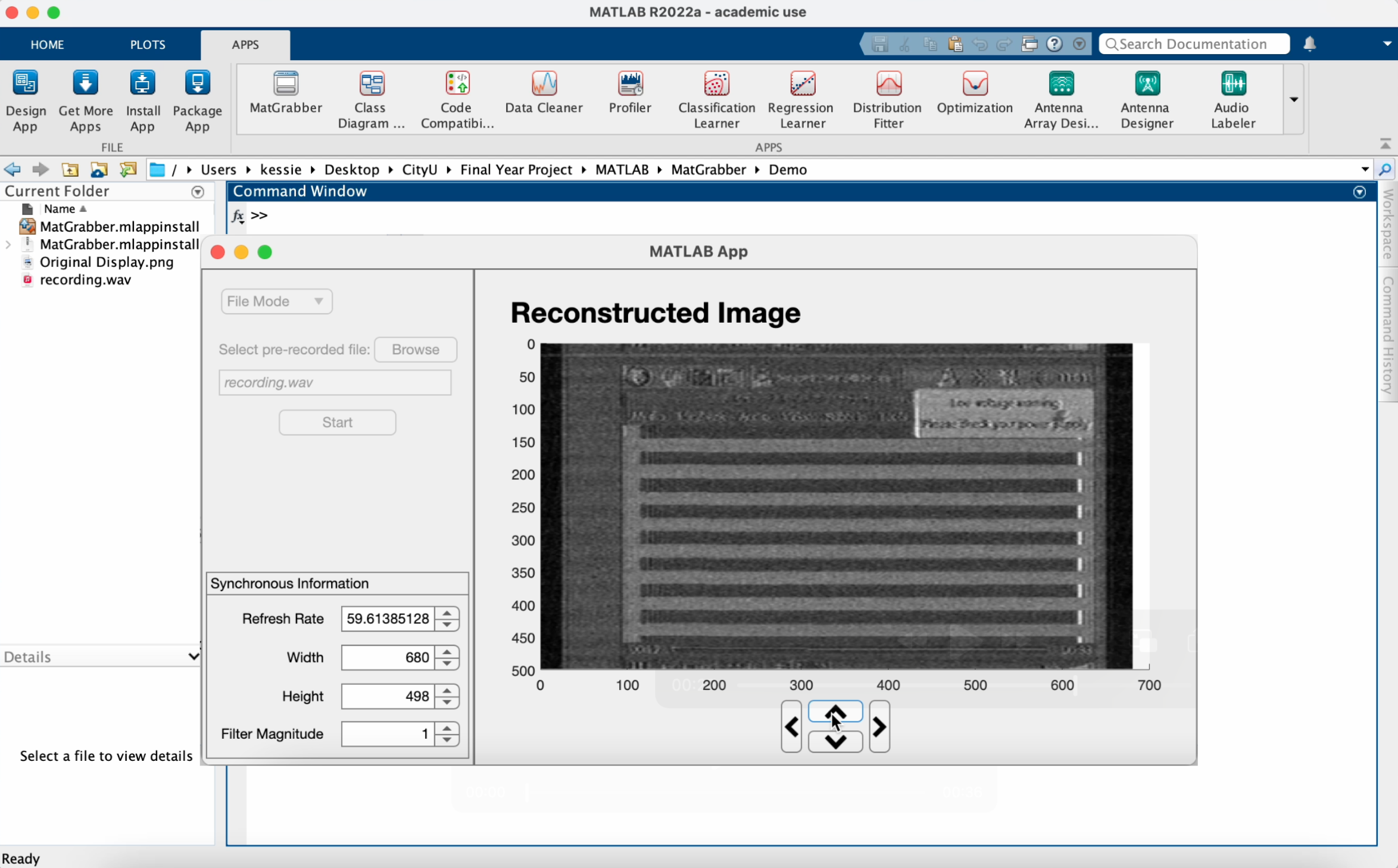1398x868 pixels.
Task: Increase the Refresh Rate stepper
Action: click(447, 613)
